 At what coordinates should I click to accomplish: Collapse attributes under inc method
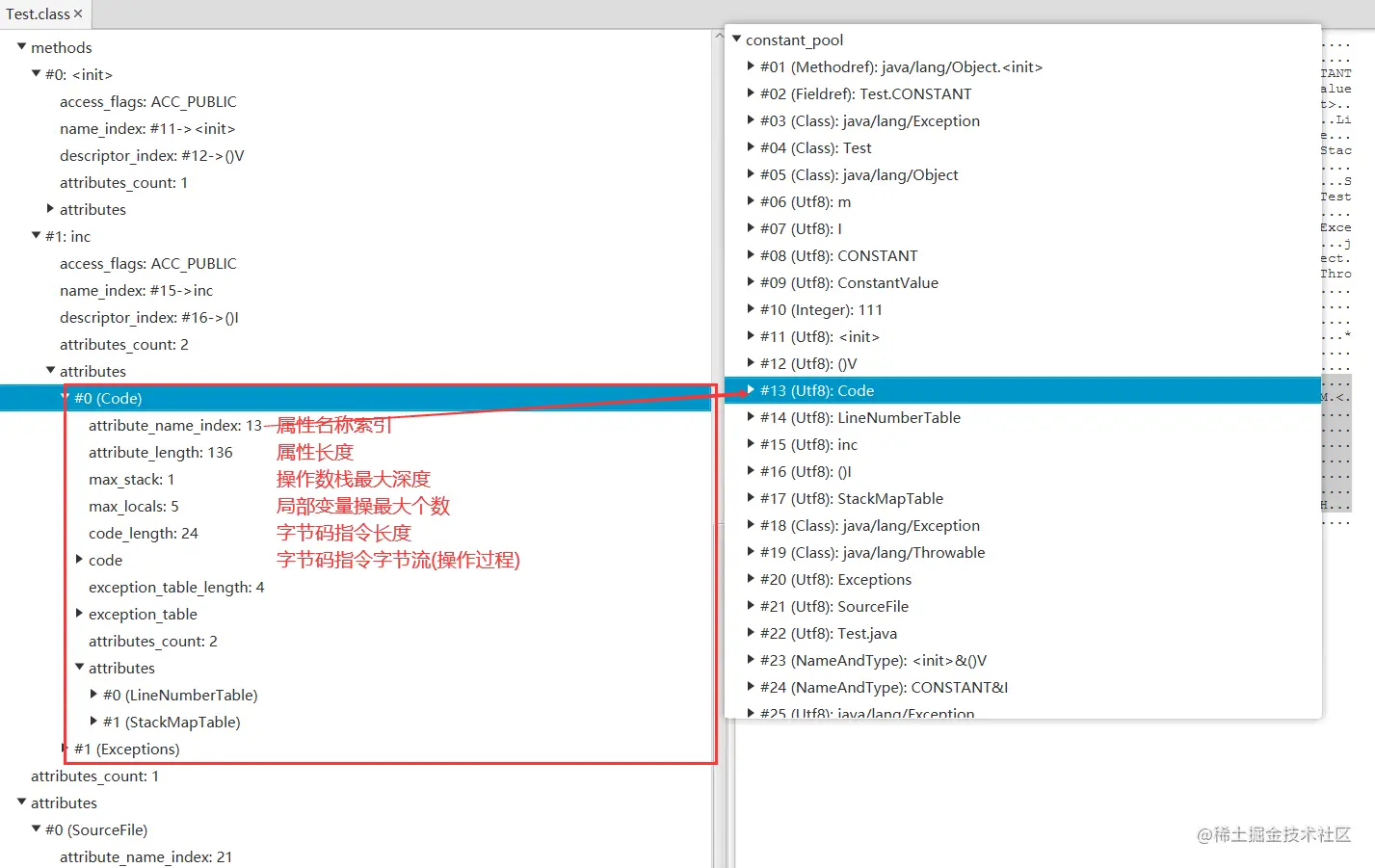[x=50, y=370]
